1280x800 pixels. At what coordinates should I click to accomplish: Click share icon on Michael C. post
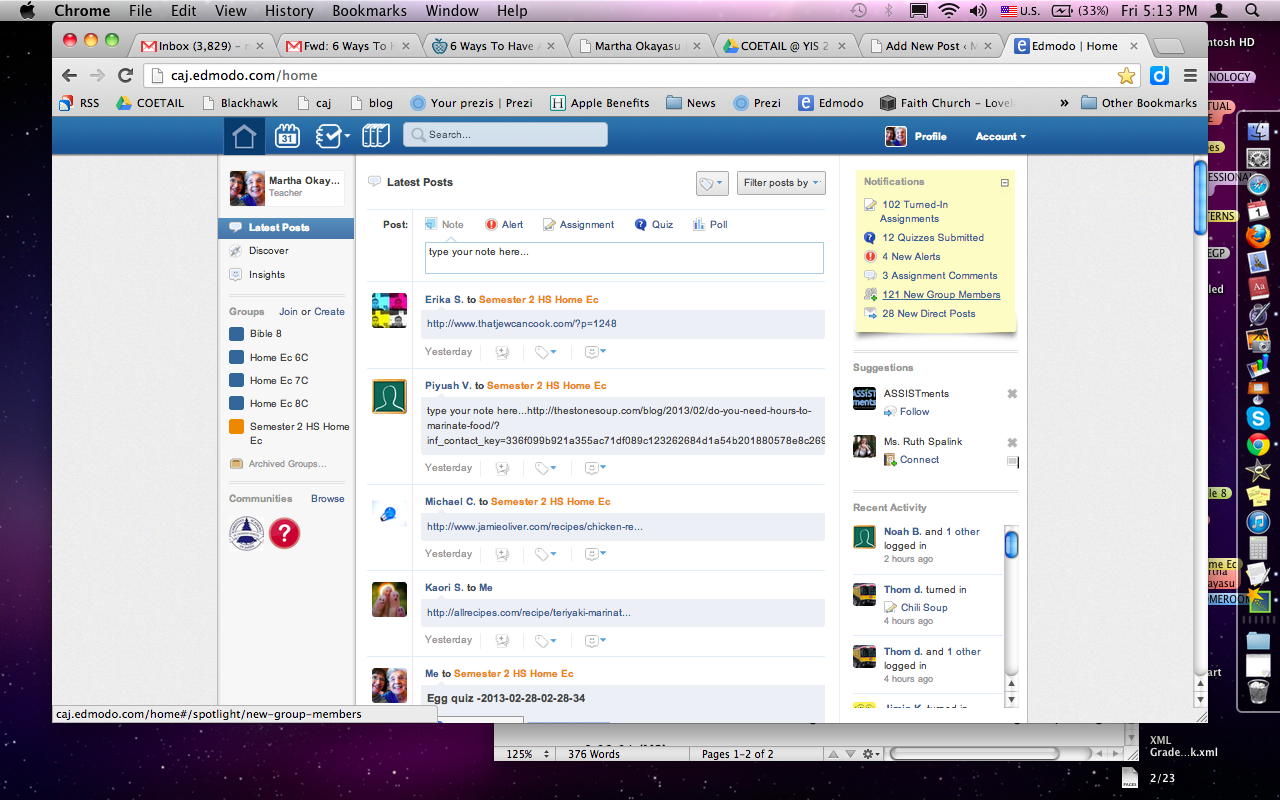(503, 554)
